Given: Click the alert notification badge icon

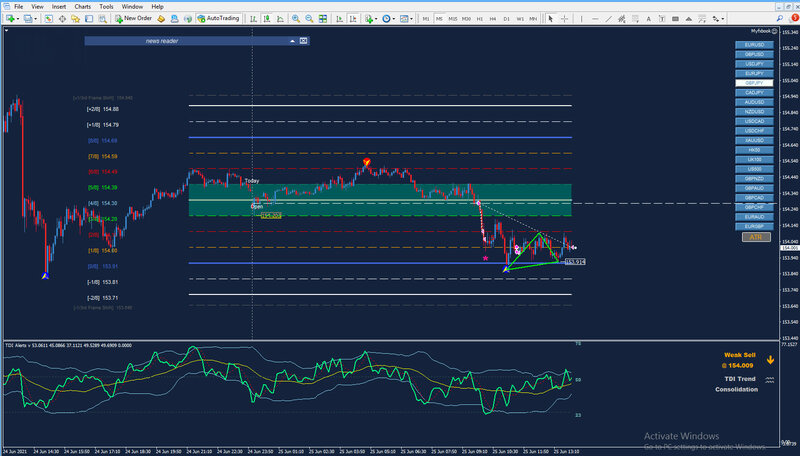Looking at the screenshot, I should tap(795, 18).
